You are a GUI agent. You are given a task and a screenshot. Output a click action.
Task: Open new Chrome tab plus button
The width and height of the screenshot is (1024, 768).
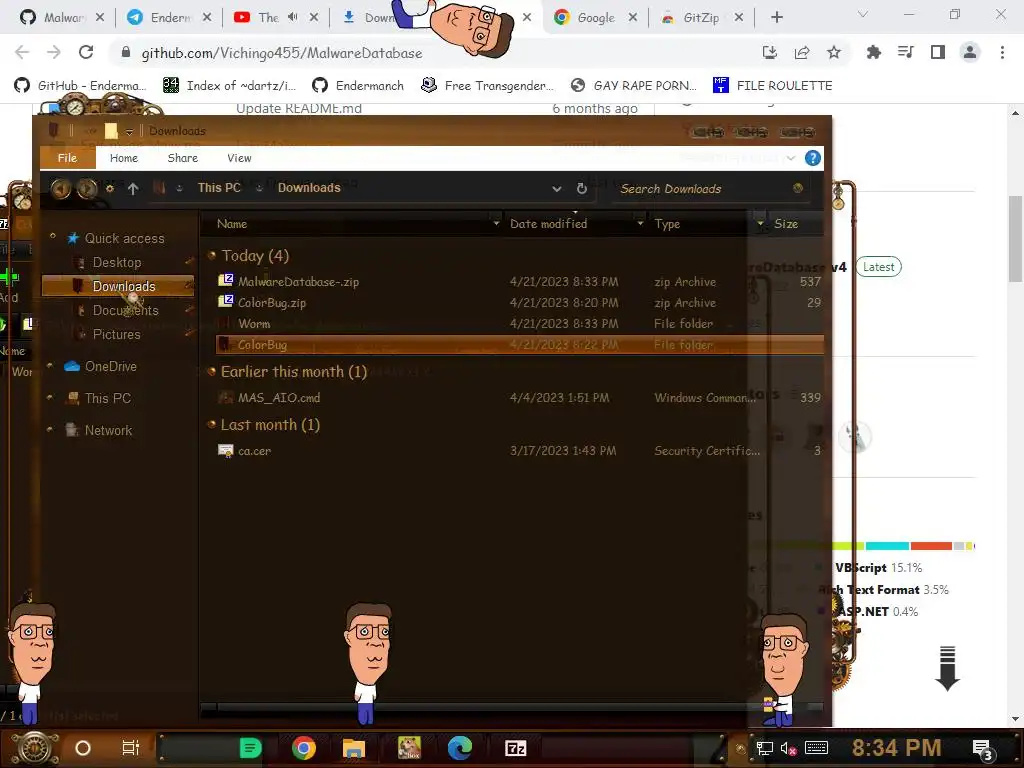pyautogui.click(x=776, y=18)
